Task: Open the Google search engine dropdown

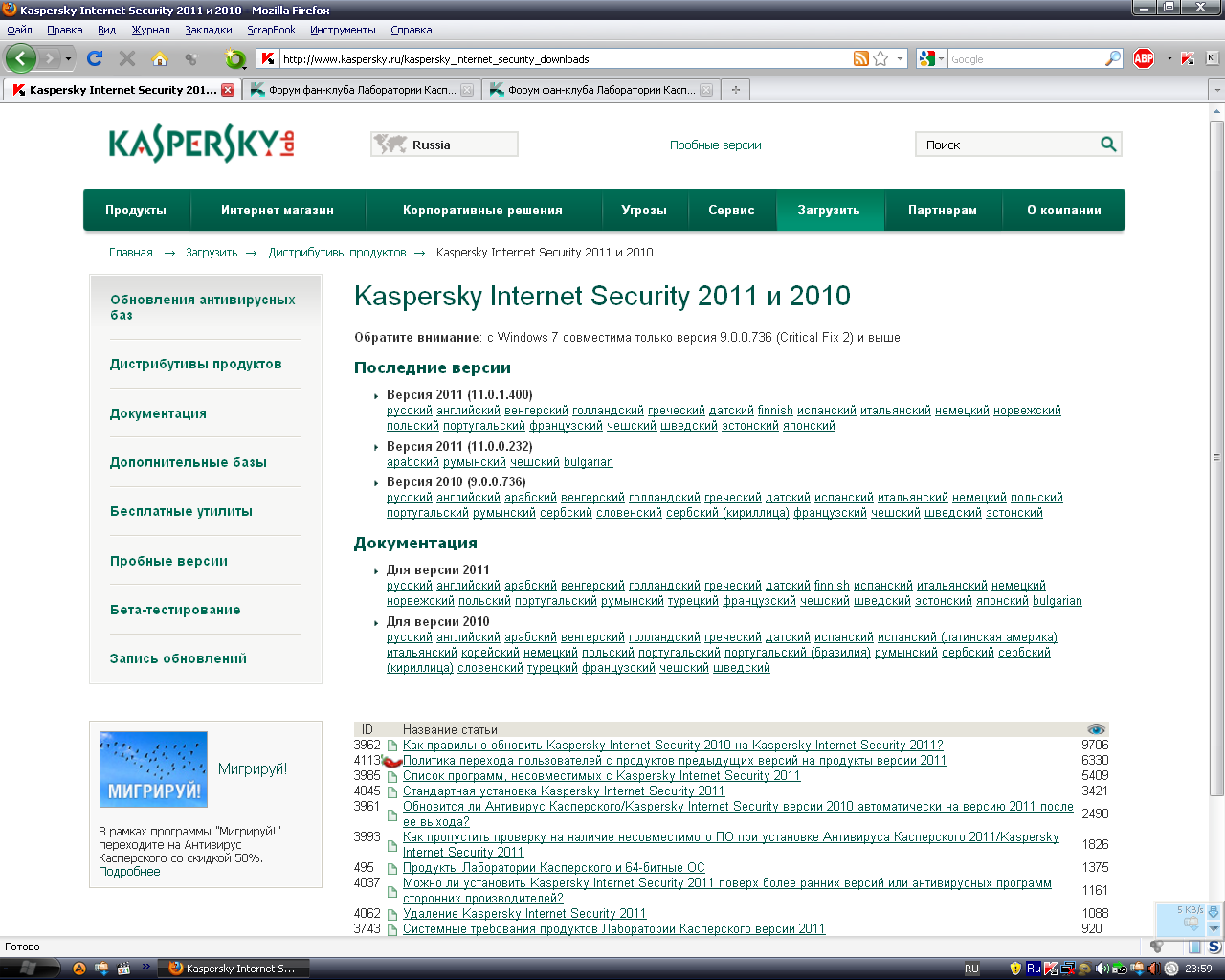Action: click(x=931, y=58)
